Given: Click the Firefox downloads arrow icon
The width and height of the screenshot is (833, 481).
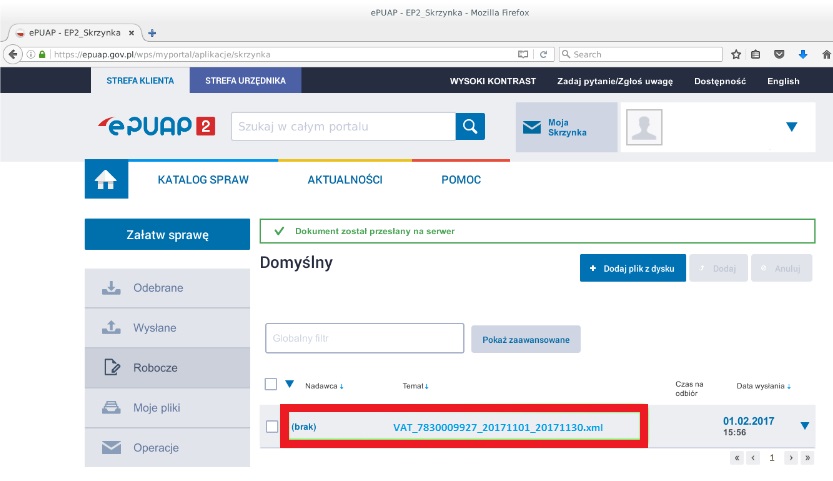Looking at the screenshot, I should click(802, 54).
